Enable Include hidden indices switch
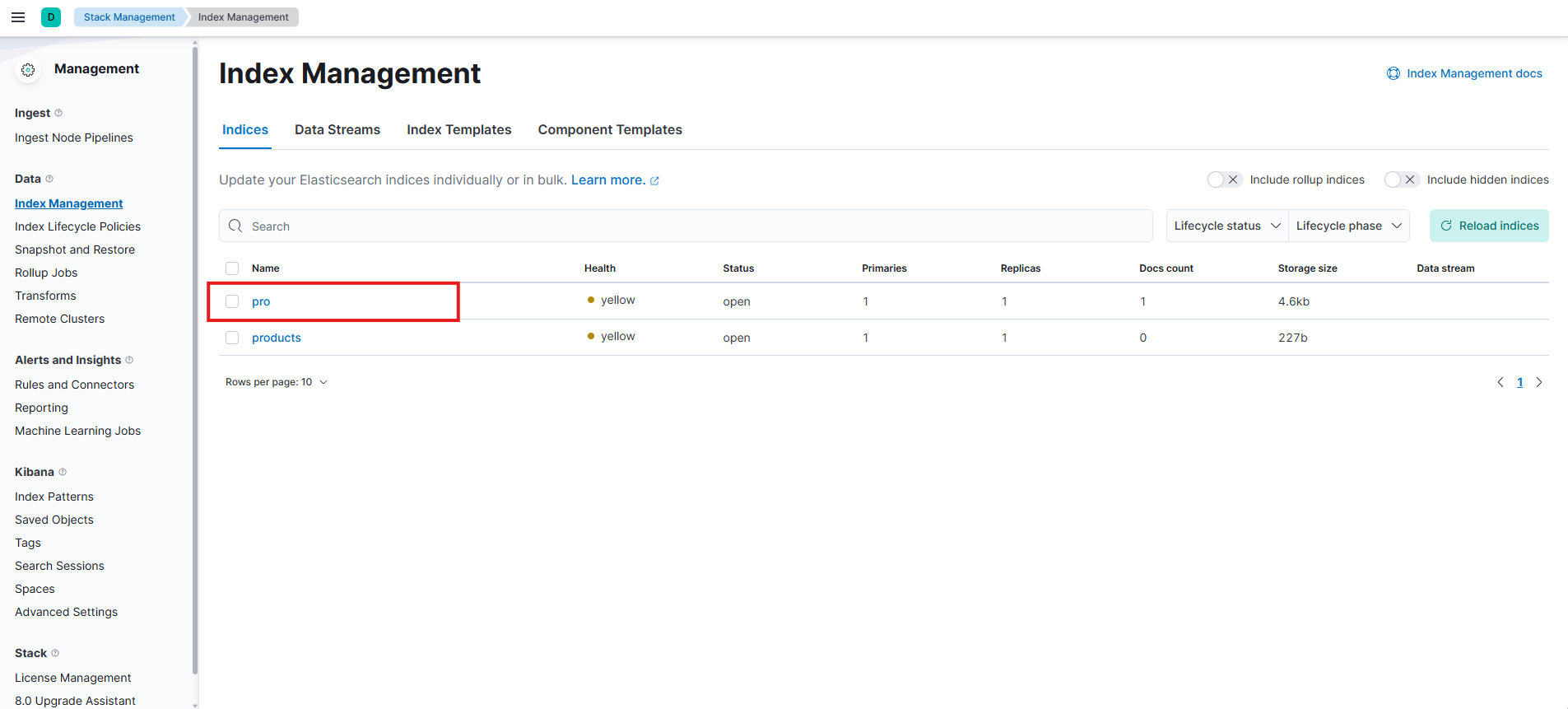The image size is (1568, 709). [x=1401, y=180]
